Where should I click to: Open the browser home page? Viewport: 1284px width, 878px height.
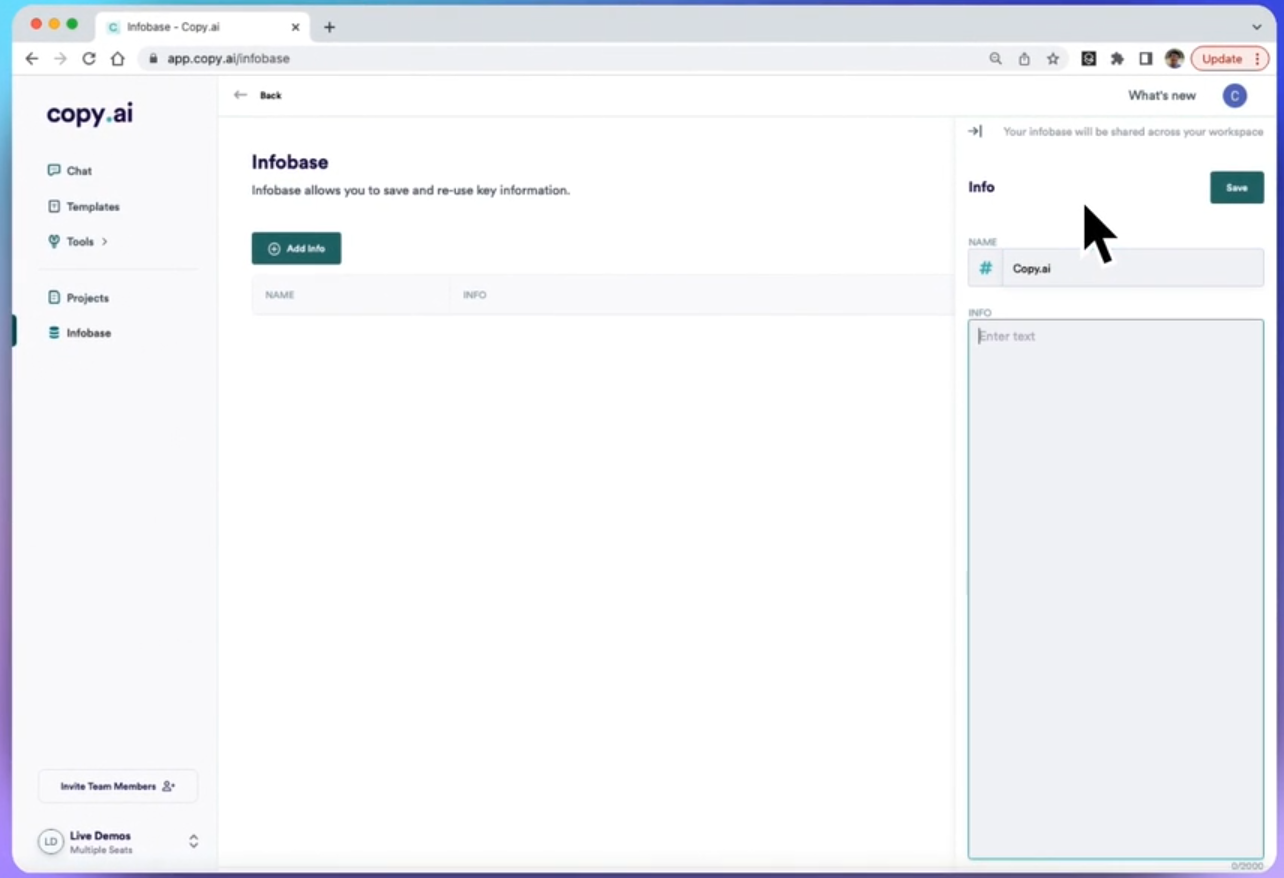click(x=118, y=59)
